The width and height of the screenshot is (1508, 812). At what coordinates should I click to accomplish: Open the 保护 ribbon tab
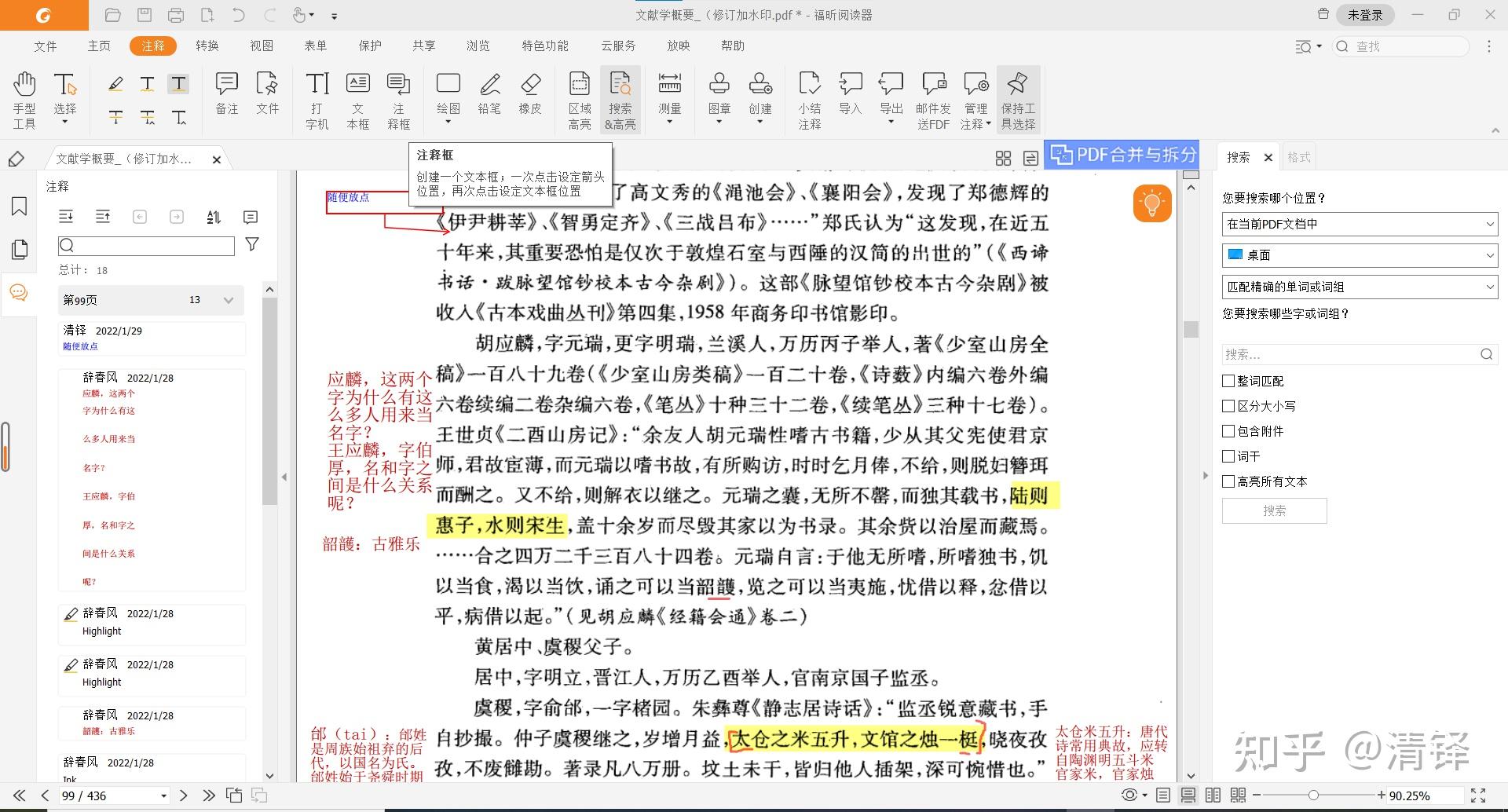coord(370,46)
